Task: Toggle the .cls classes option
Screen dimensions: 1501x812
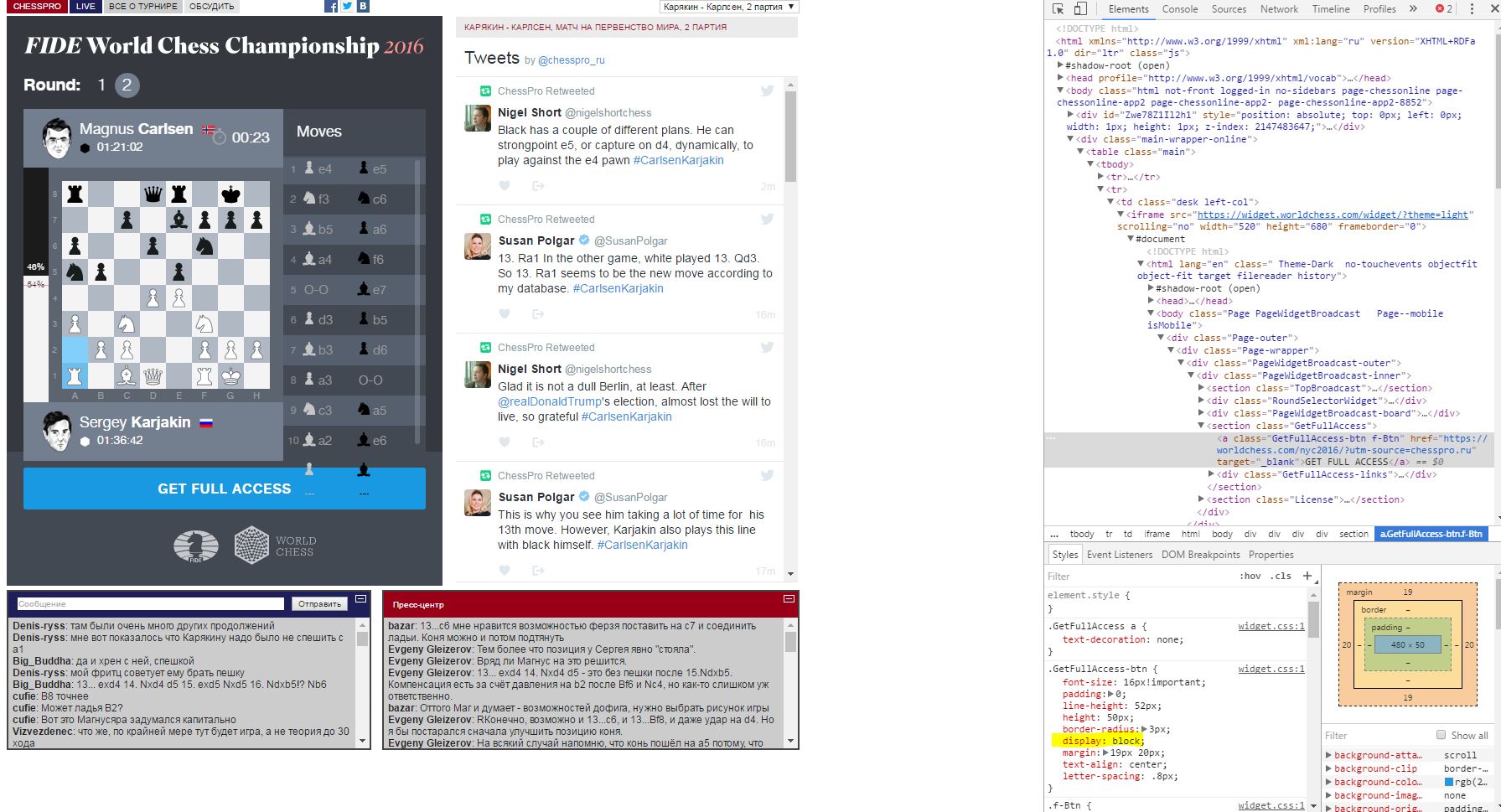Action: tap(1280, 576)
